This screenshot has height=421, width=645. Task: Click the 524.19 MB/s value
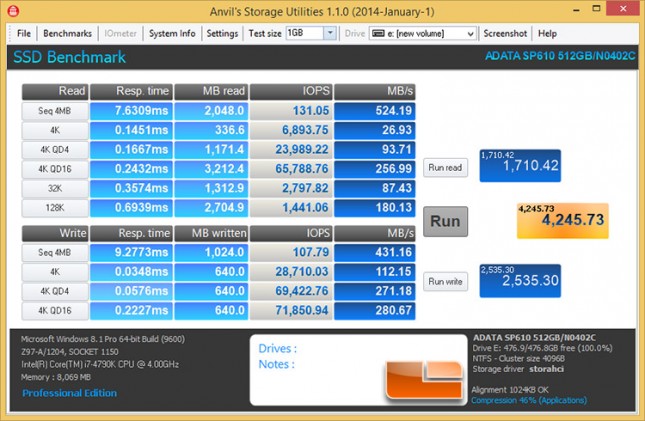click(375, 111)
